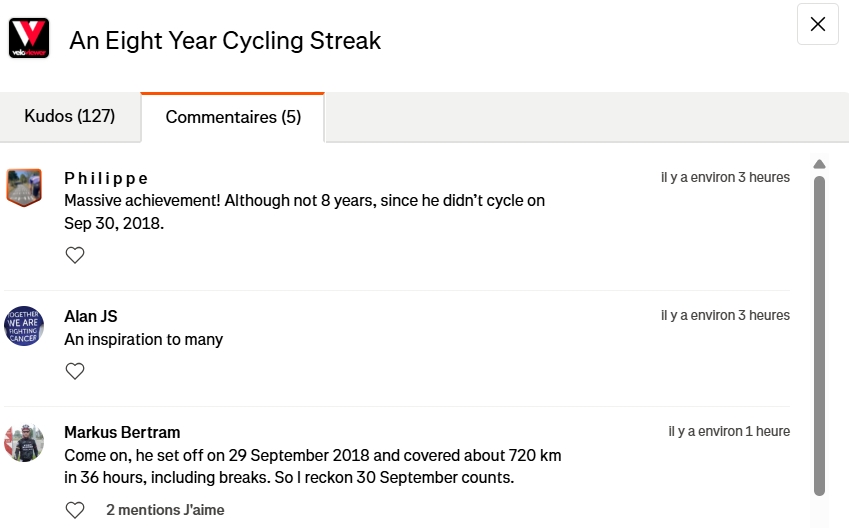Open Markus Bertram's name link

(x=122, y=432)
